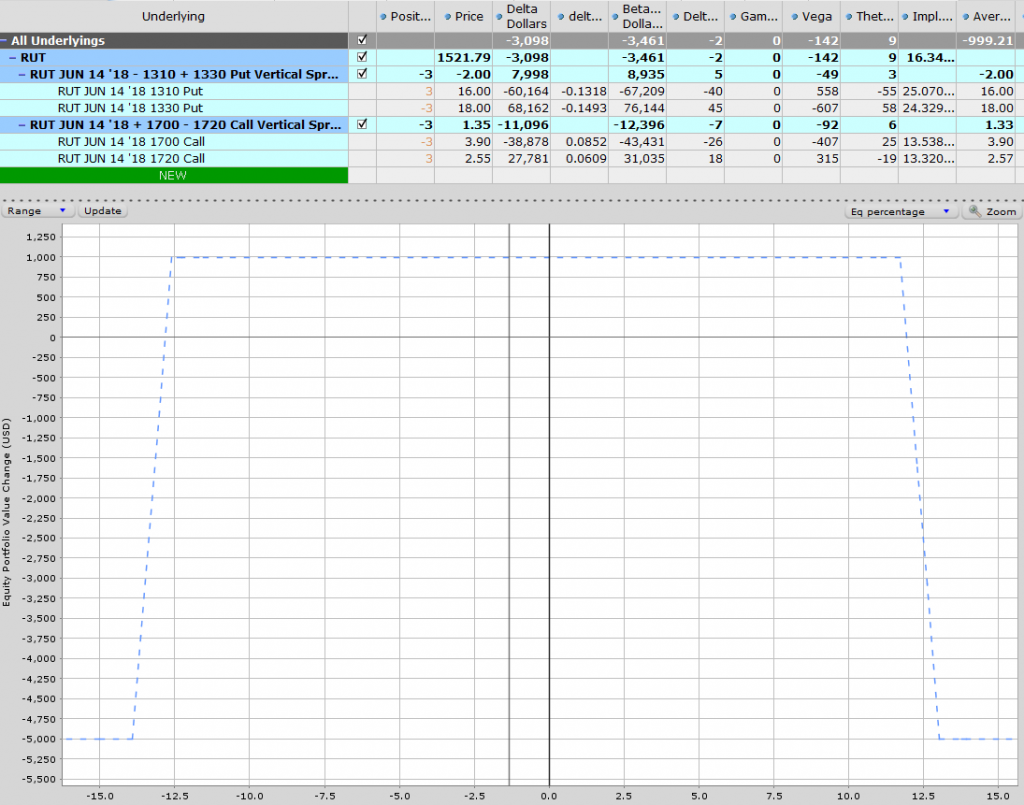Toggle the Put Vertical Spread checkbox
1024x805 pixels.
click(362, 73)
